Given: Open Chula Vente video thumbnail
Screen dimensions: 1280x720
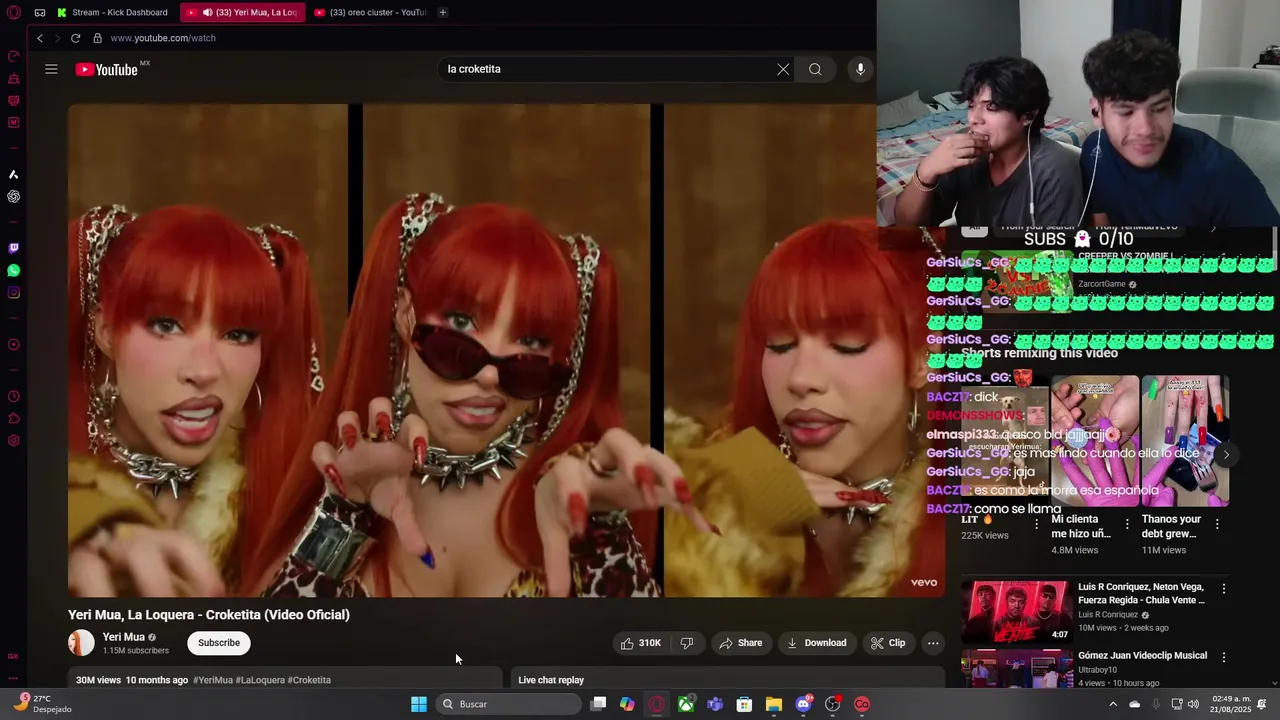Looking at the screenshot, I should [x=1016, y=611].
